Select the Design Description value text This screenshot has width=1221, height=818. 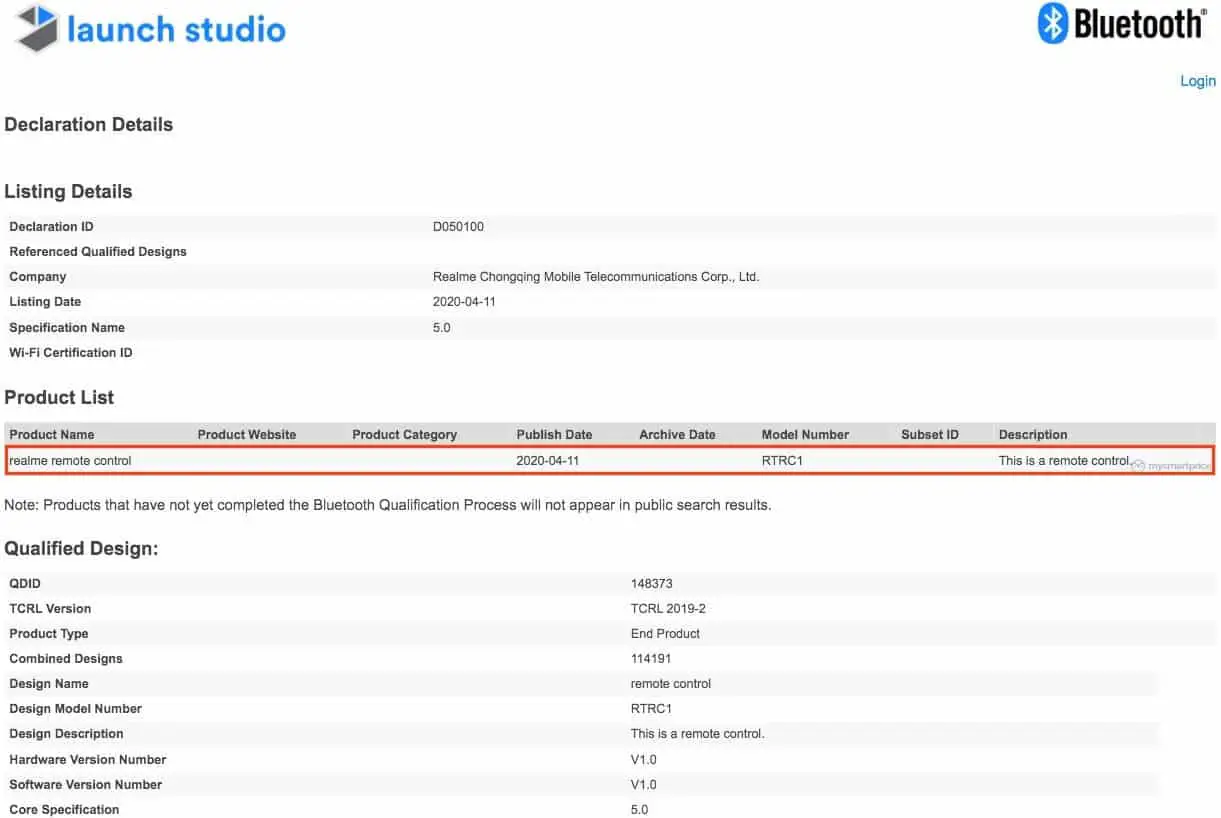click(698, 734)
